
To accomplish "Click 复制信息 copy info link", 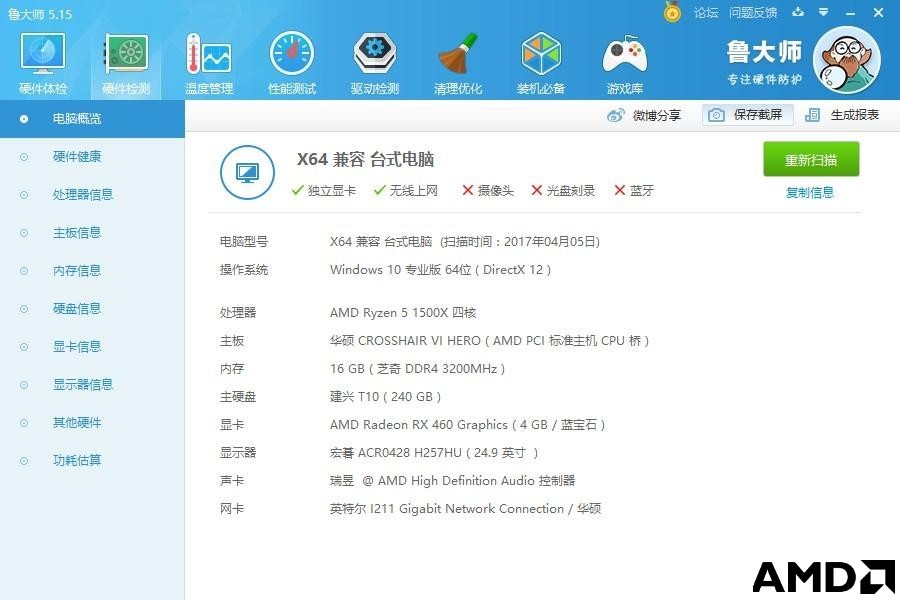I will pos(810,193).
